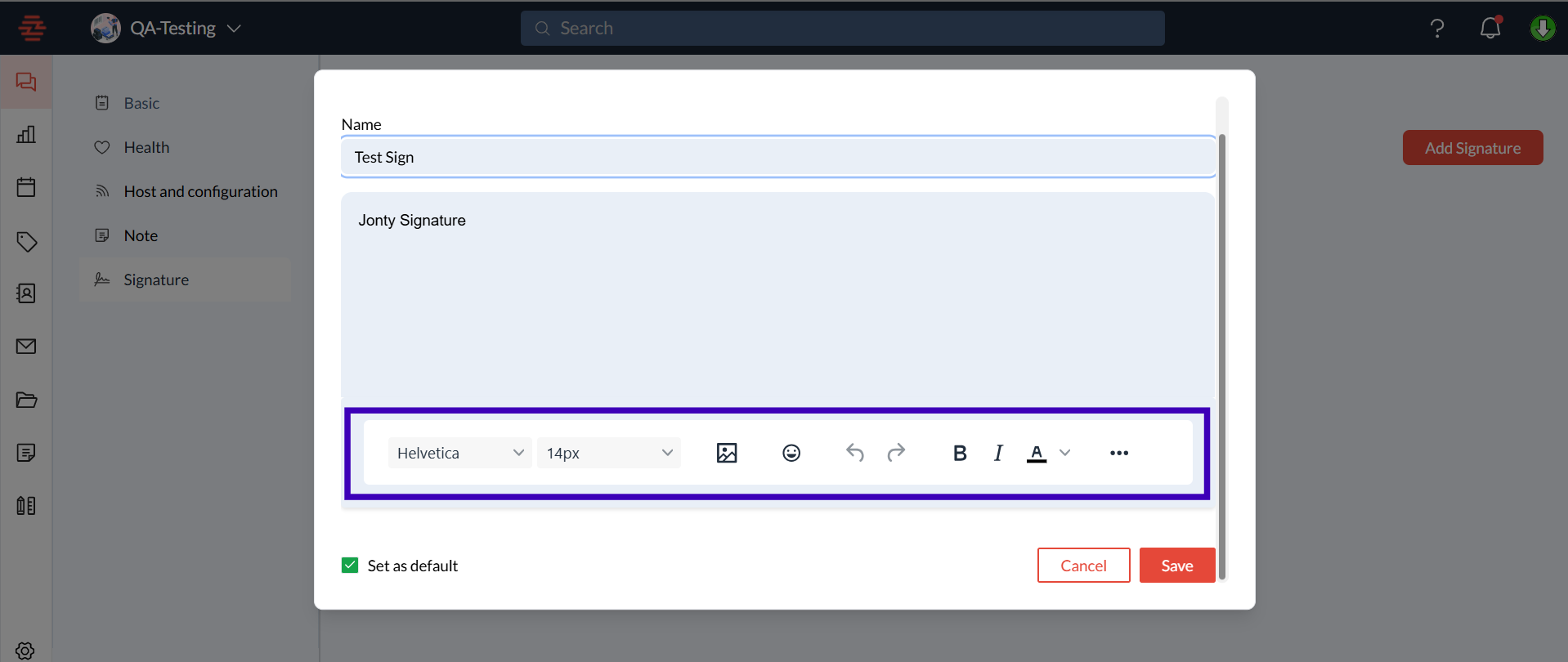This screenshot has height=662, width=1568.
Task: Save the signature
Action: pyautogui.click(x=1177, y=566)
